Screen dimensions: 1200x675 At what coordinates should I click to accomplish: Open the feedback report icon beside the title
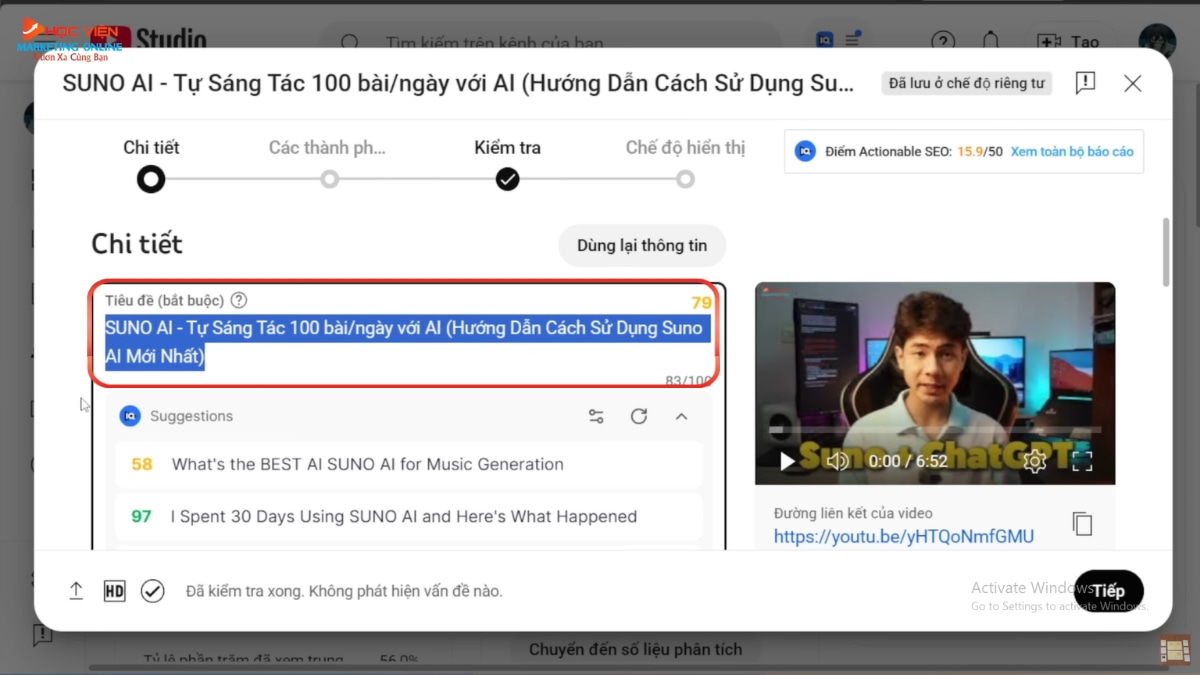click(1085, 83)
